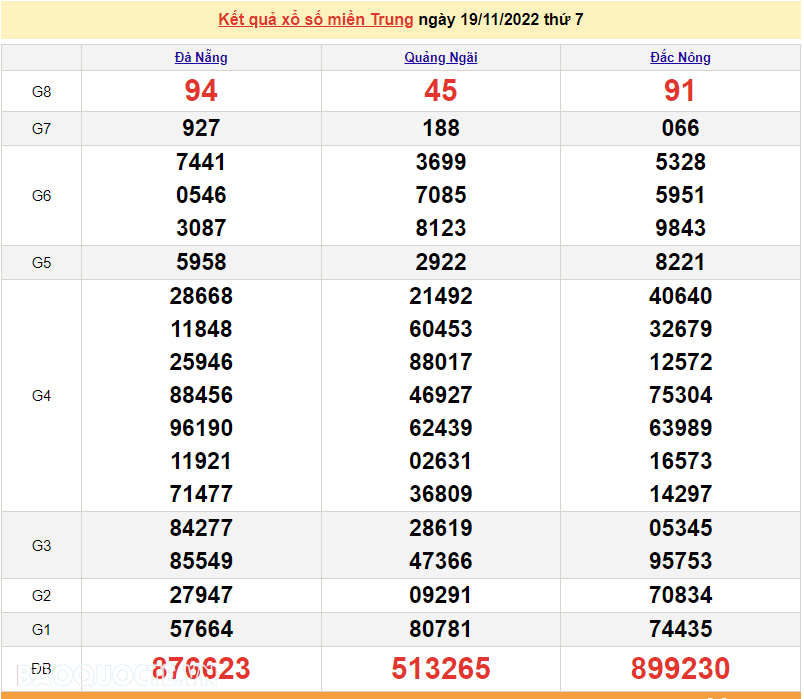Image resolution: width=804 pixels, height=699 pixels.
Task: Click the ĐB special prize row label
Action: point(41,668)
